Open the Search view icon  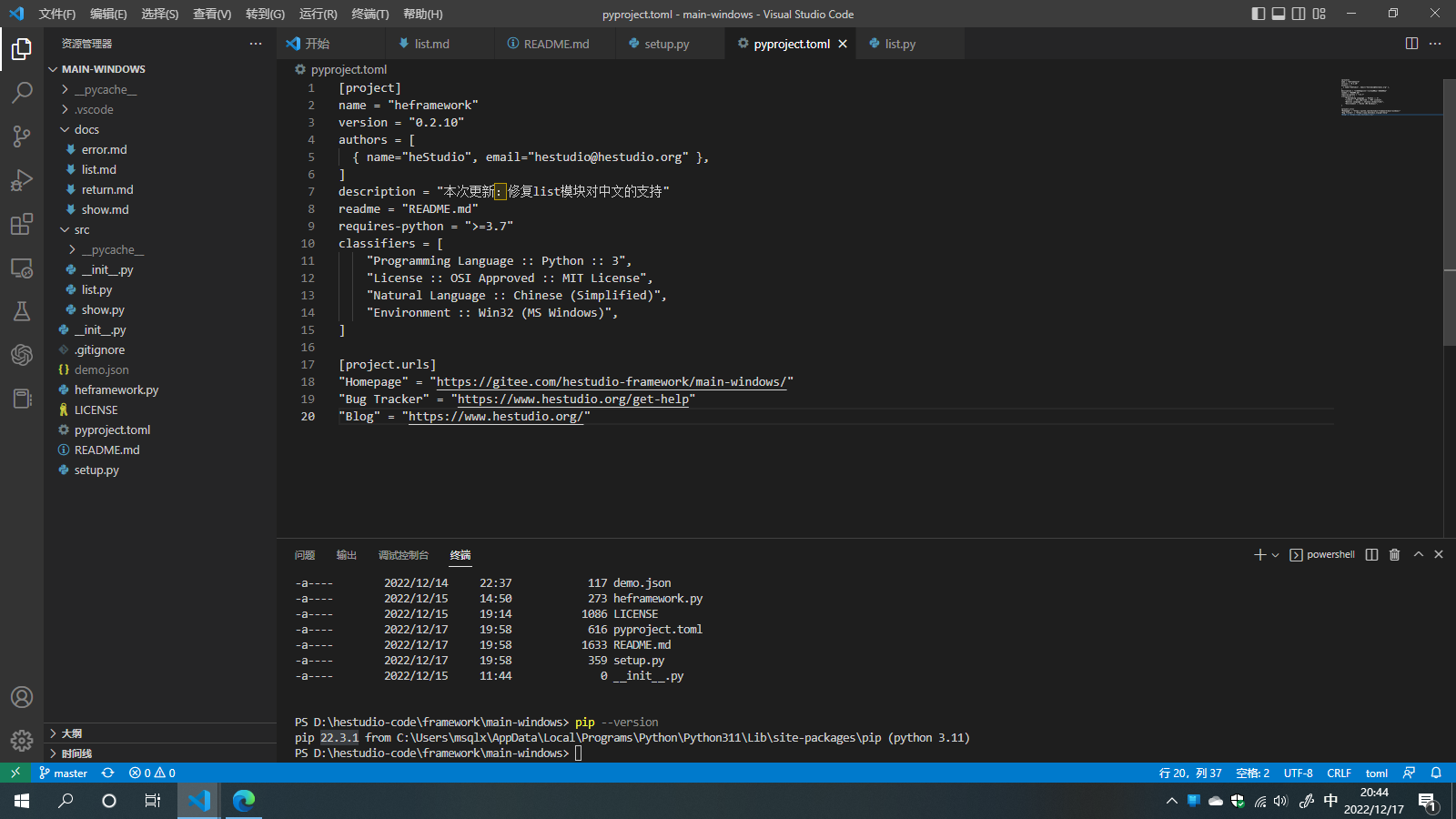pyautogui.click(x=22, y=93)
